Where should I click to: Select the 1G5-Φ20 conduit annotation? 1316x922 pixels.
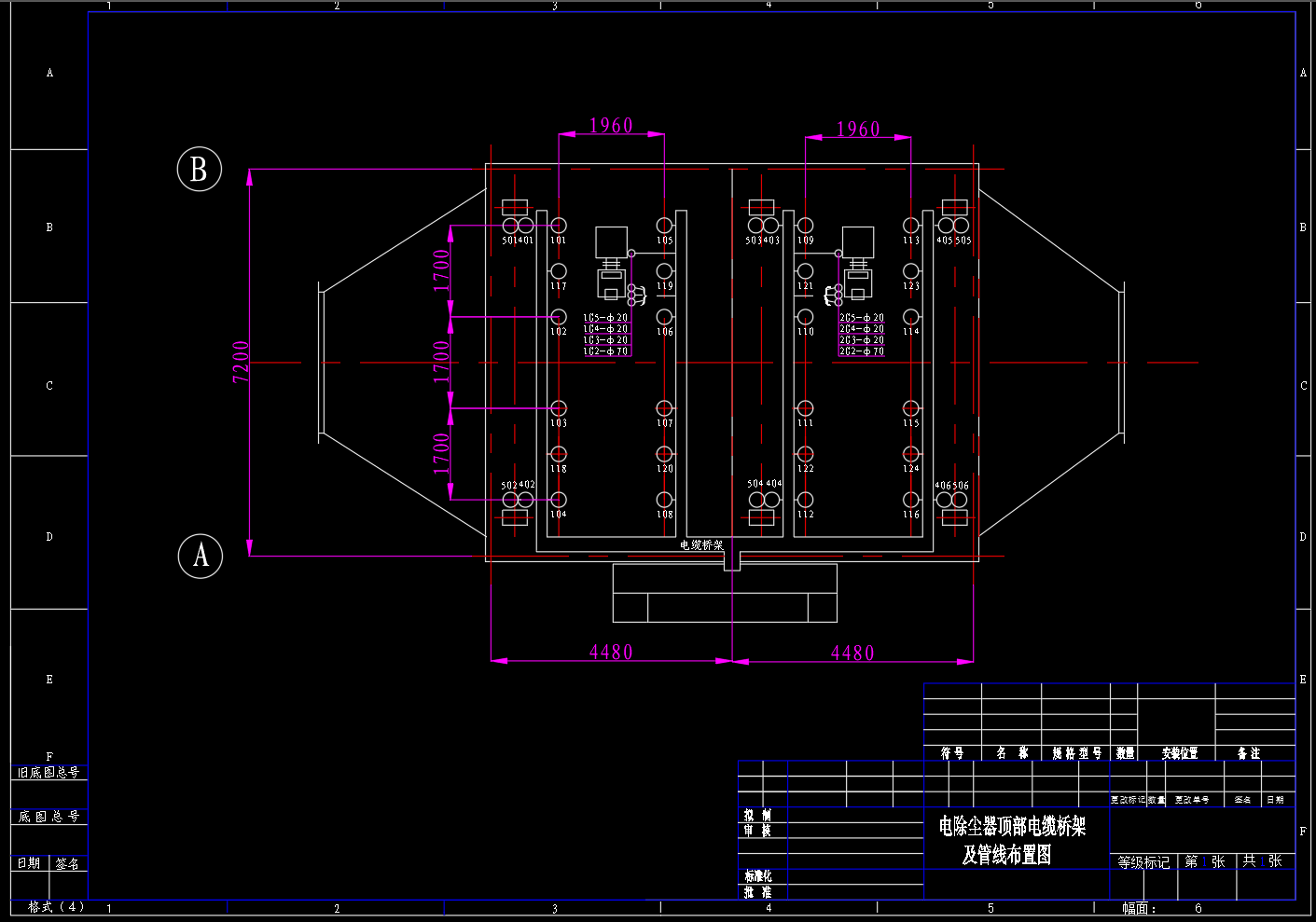(x=605, y=318)
